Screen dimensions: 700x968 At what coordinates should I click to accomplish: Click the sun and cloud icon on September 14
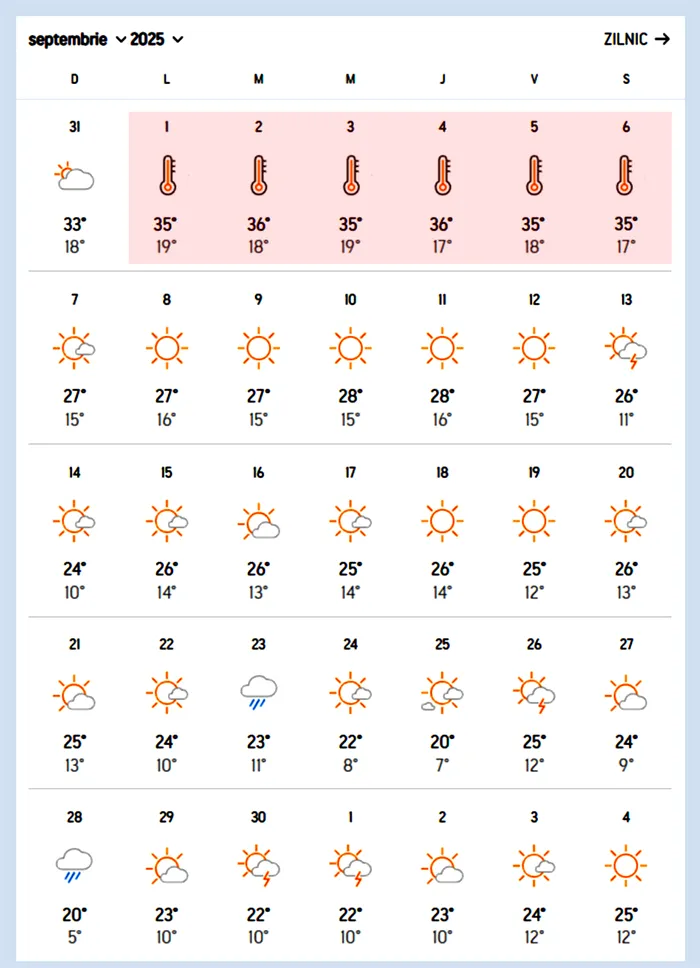click(x=74, y=520)
